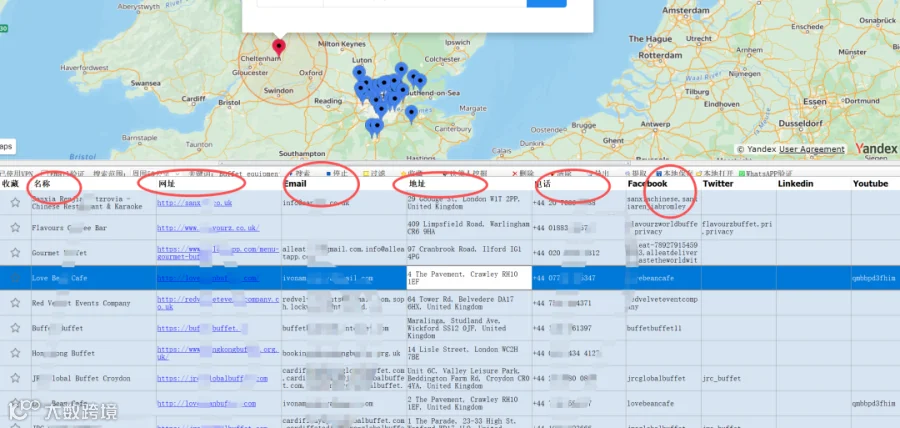This screenshot has width=900, height=428.
Task: Click the 停止 stop toolbar button
Action: point(337,173)
